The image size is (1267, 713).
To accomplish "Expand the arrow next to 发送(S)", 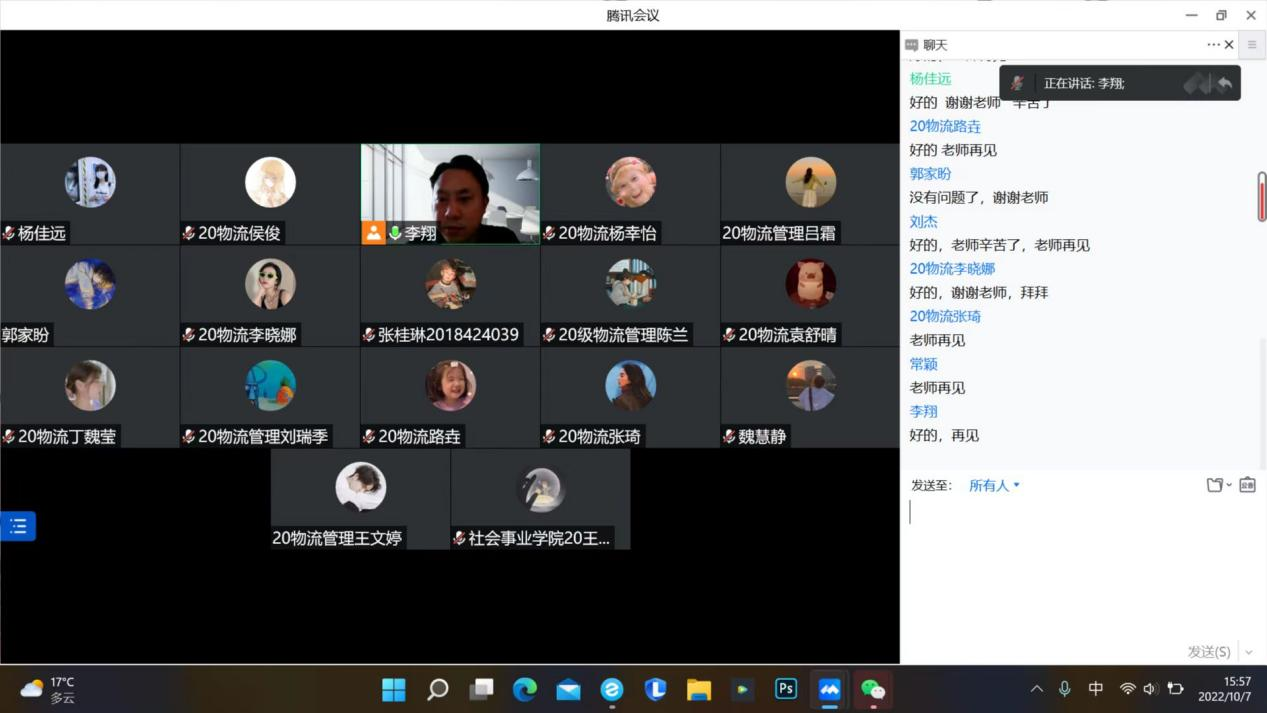I will pyautogui.click(x=1248, y=652).
